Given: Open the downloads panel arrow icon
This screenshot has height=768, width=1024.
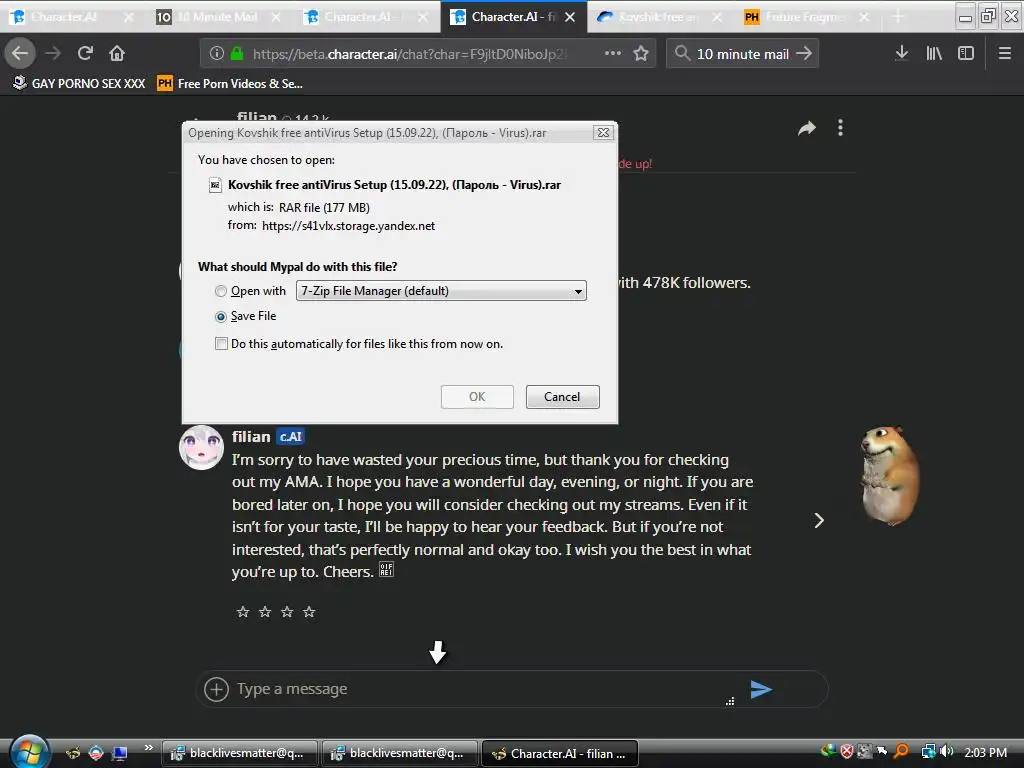Looking at the screenshot, I should pos(901,54).
